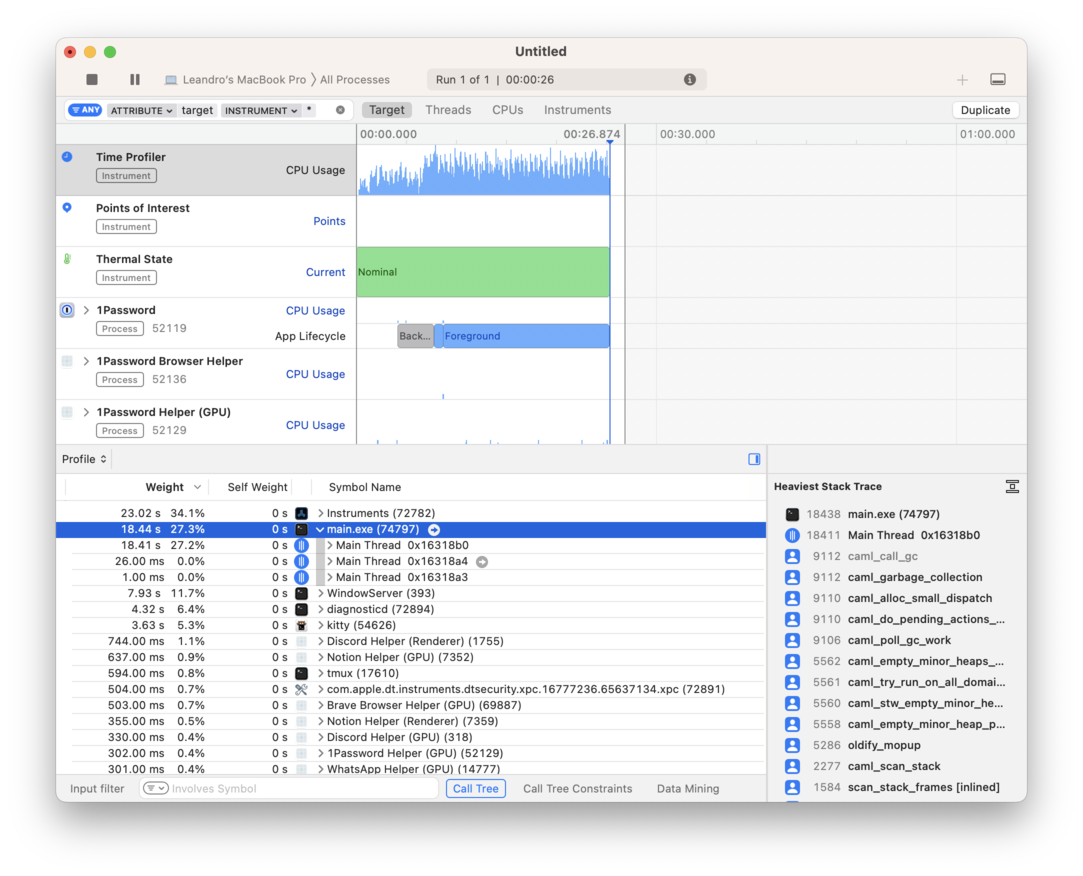The height and width of the screenshot is (876, 1083).
Task: Open run info via the info icon
Action: (x=689, y=79)
